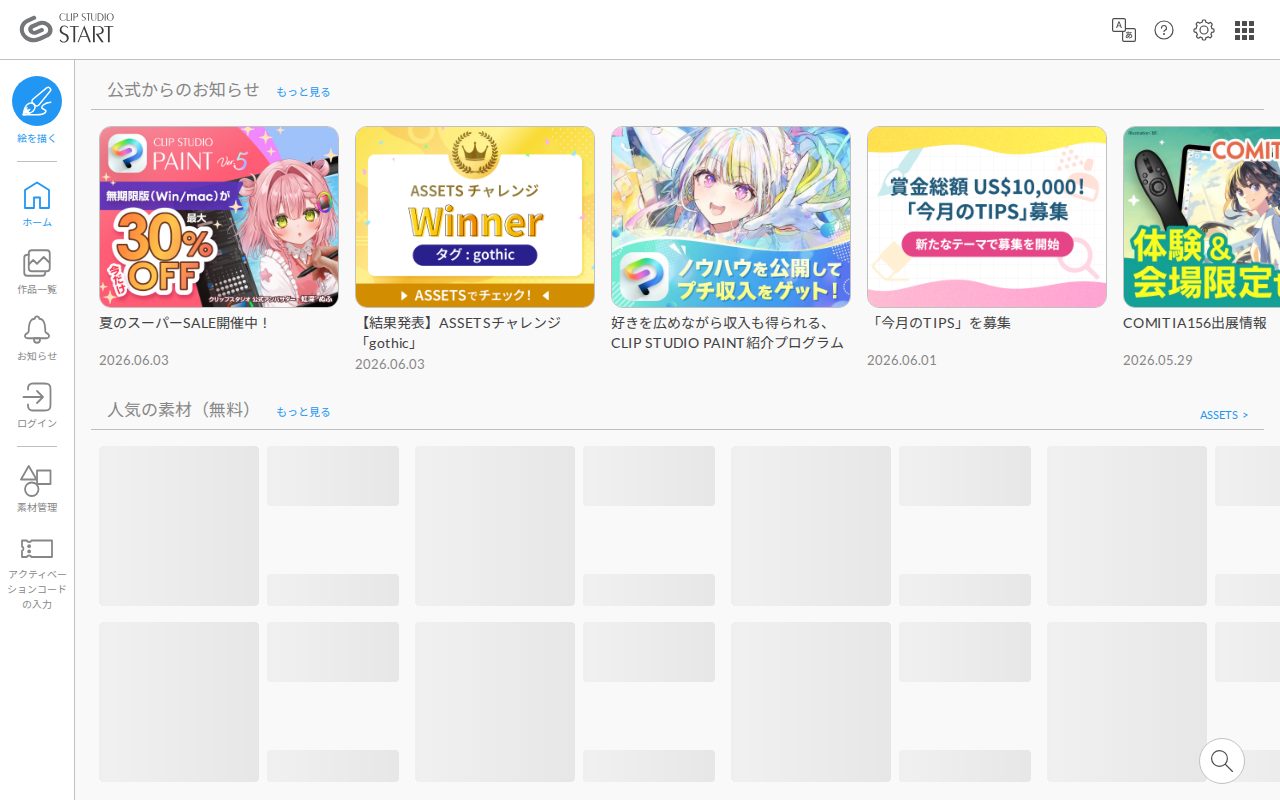This screenshot has height=800, width=1280.
Task: Open 作品一覧 in the sidebar
Action: [x=37, y=272]
